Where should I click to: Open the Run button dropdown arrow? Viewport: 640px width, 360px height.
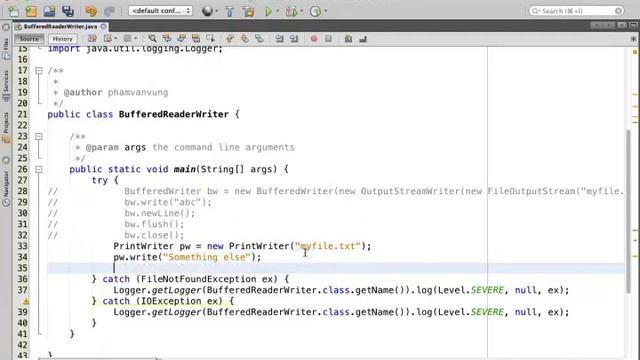(278, 11)
